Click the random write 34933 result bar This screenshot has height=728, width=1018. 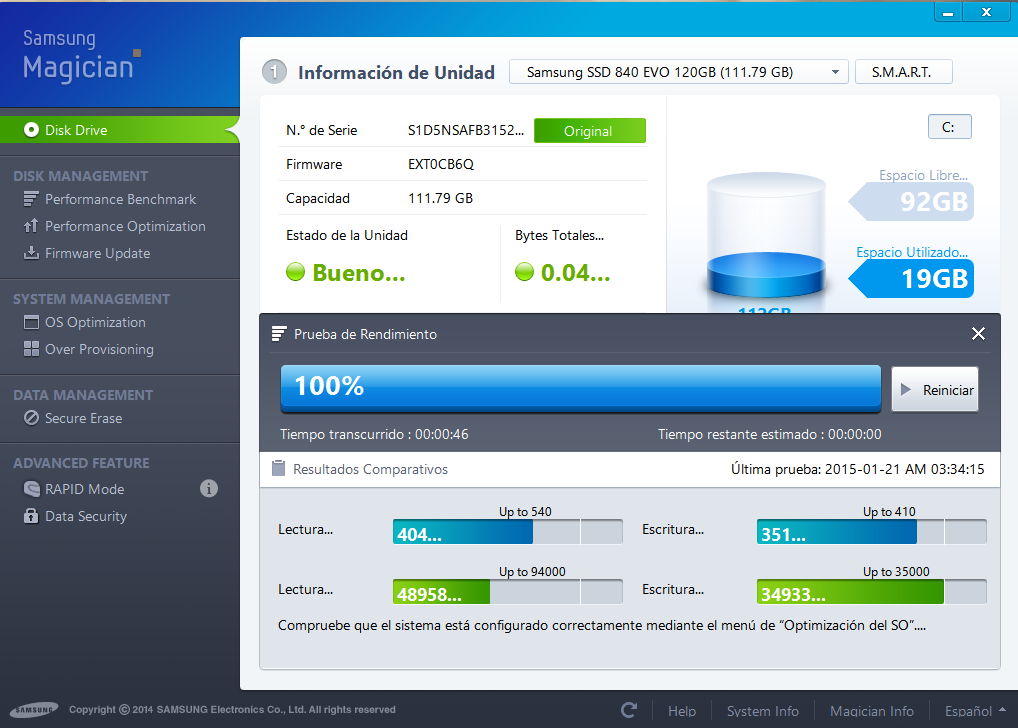click(x=871, y=592)
